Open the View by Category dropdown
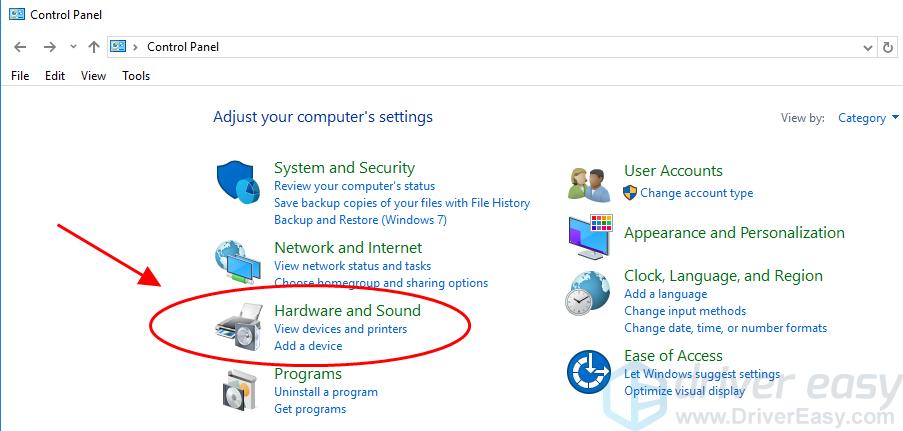This screenshot has width=903, height=431. [861, 118]
